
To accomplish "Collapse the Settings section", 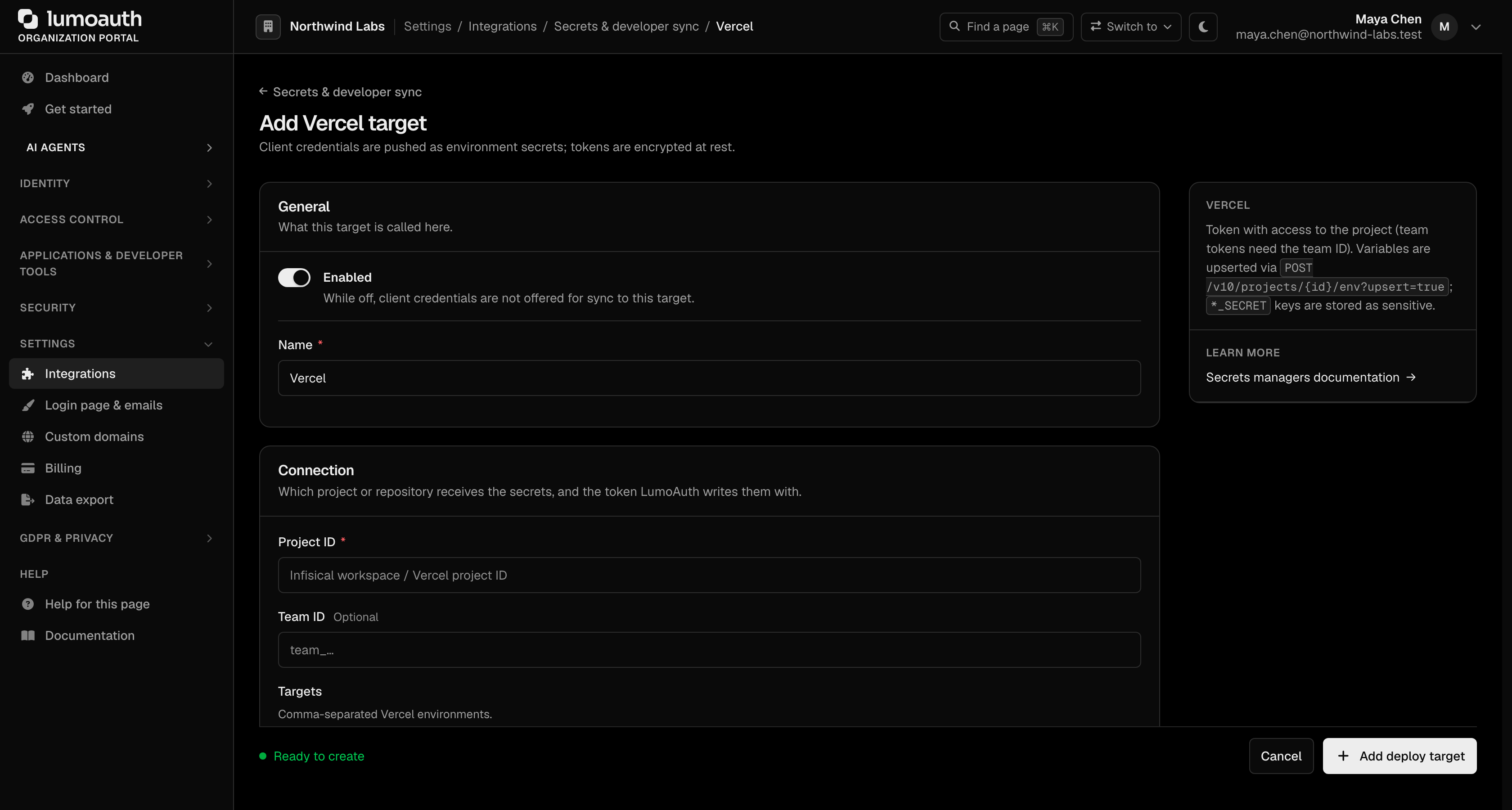I will [x=116, y=344].
